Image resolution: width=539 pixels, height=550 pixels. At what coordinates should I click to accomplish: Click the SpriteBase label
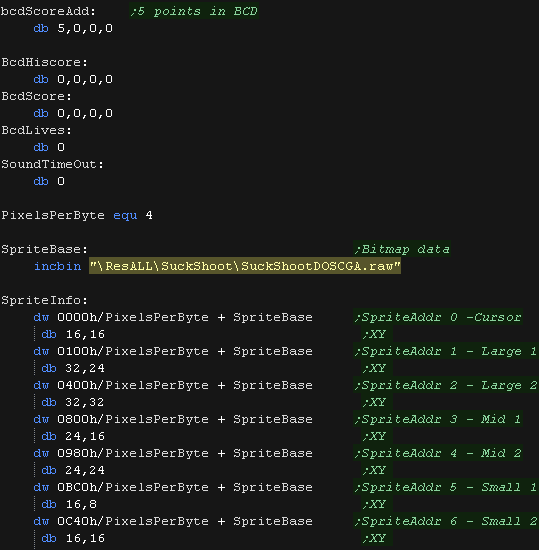click(x=44, y=249)
